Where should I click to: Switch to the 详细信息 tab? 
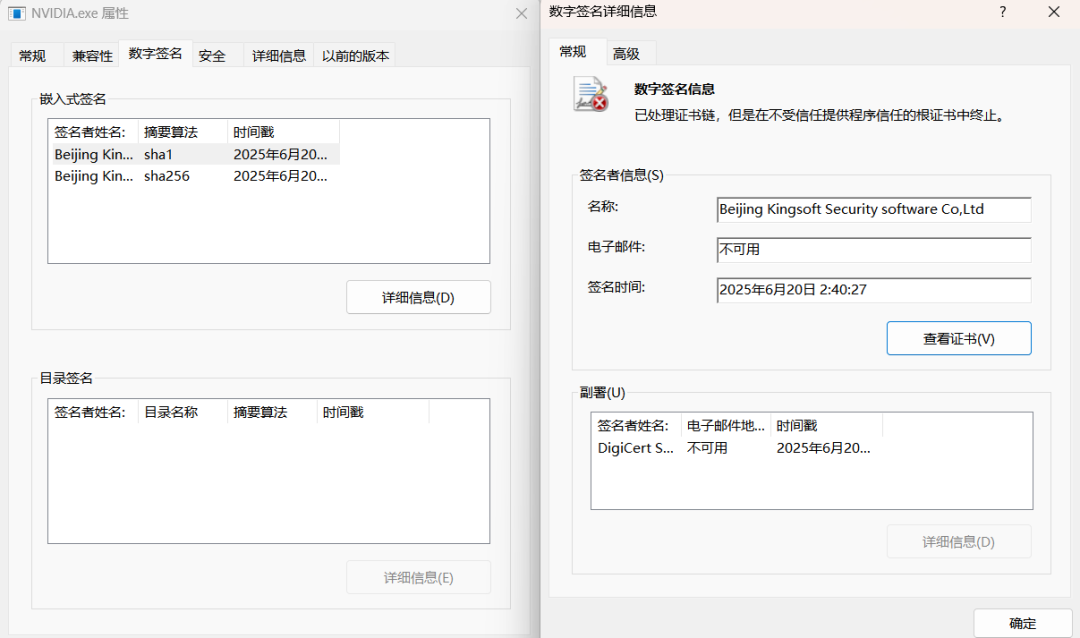[x=278, y=56]
